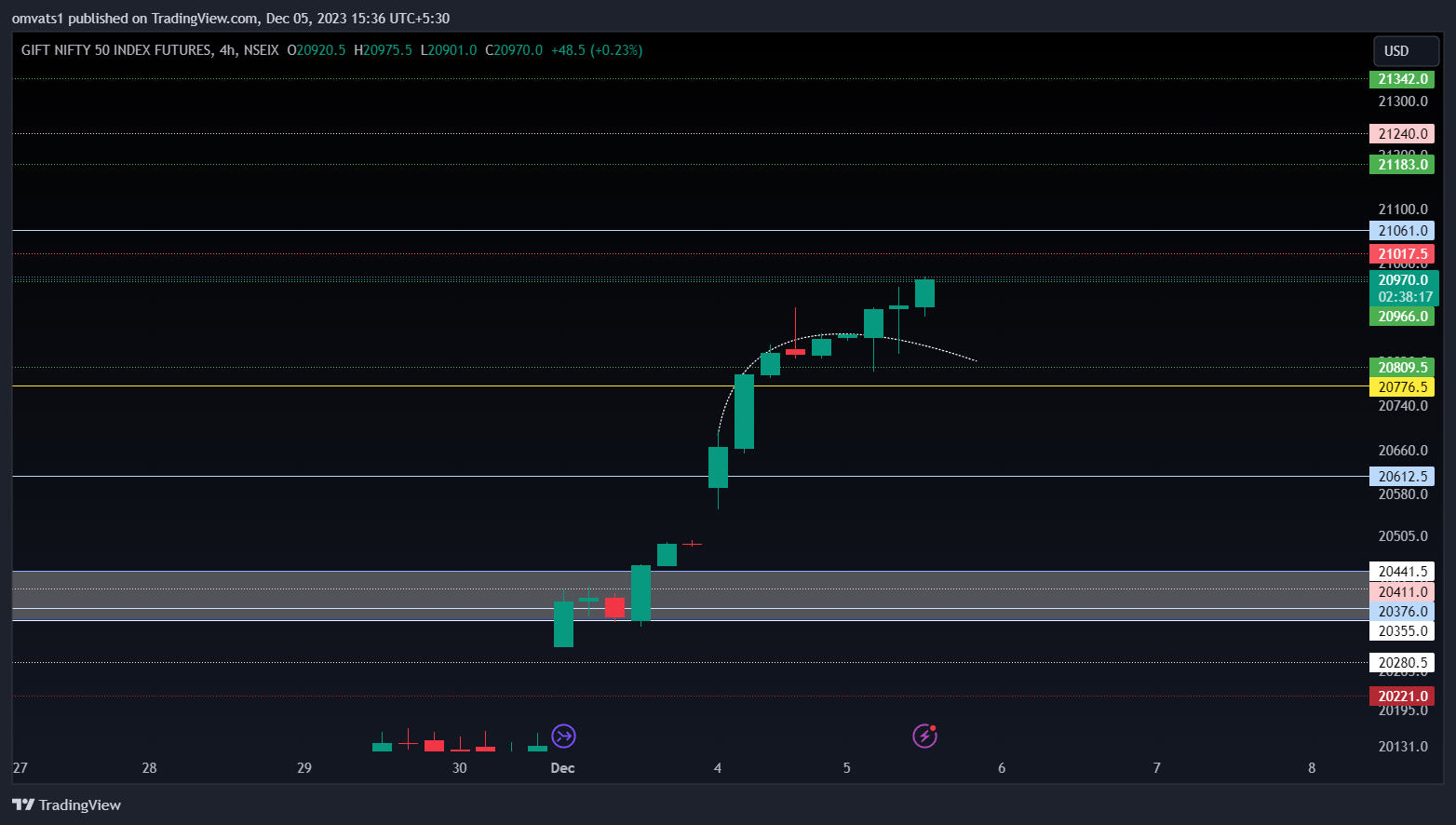Click the 21300.0 axis price tick
1456x825 pixels.
pos(1402,101)
